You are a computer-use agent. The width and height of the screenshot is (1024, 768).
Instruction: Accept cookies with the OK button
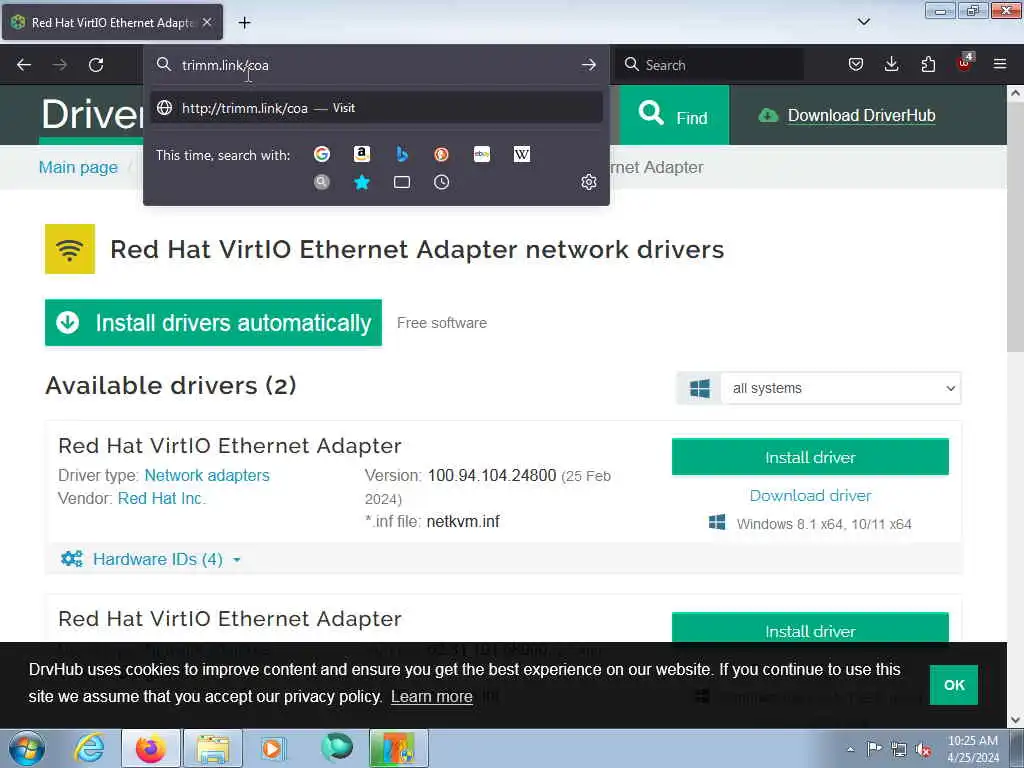(953, 684)
